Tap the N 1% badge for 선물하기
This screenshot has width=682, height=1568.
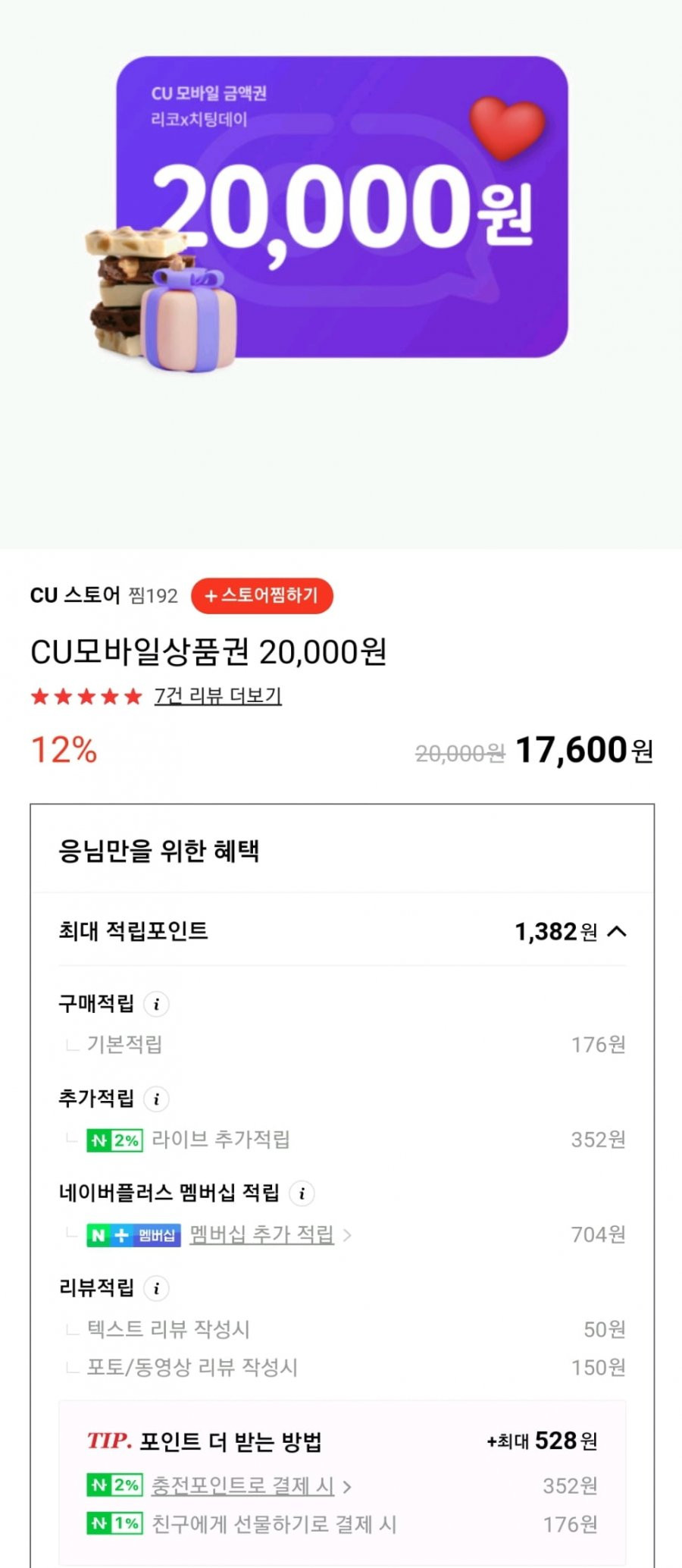115,1523
